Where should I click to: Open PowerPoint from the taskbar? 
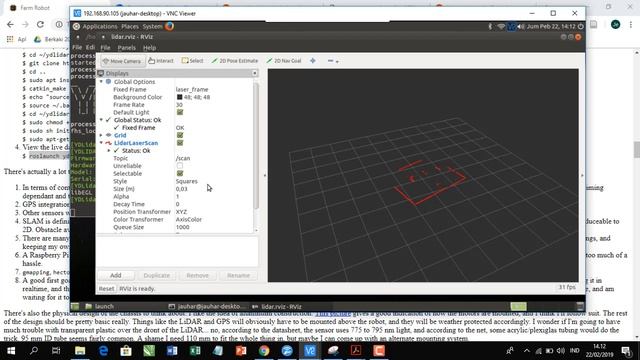[241, 351]
